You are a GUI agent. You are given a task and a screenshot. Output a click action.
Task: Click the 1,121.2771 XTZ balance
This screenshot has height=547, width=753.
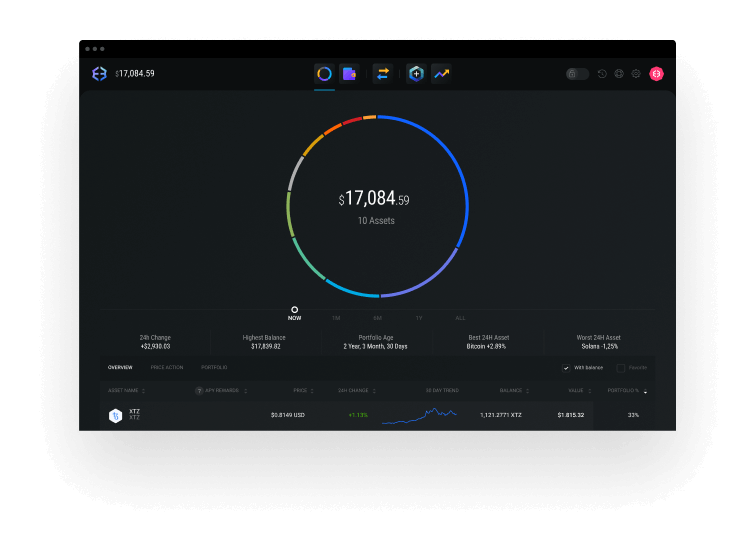coord(500,415)
